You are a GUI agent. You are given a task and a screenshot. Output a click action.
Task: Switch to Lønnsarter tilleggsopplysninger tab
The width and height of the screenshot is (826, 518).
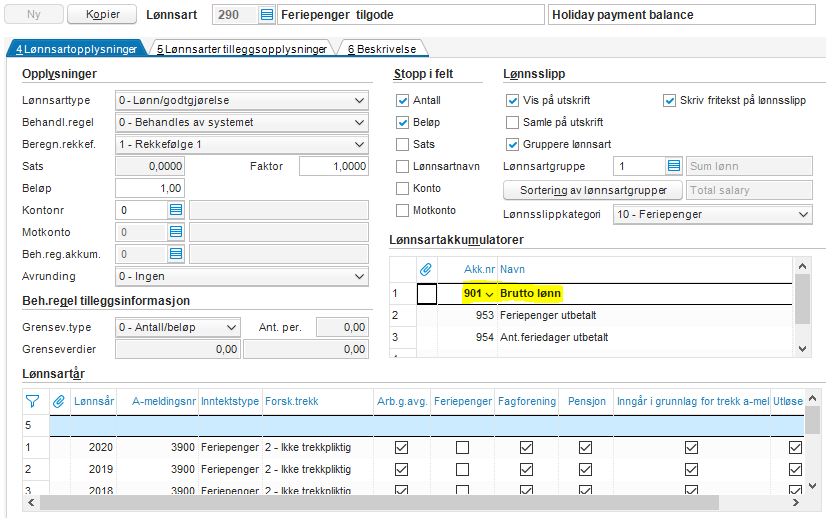[241, 48]
